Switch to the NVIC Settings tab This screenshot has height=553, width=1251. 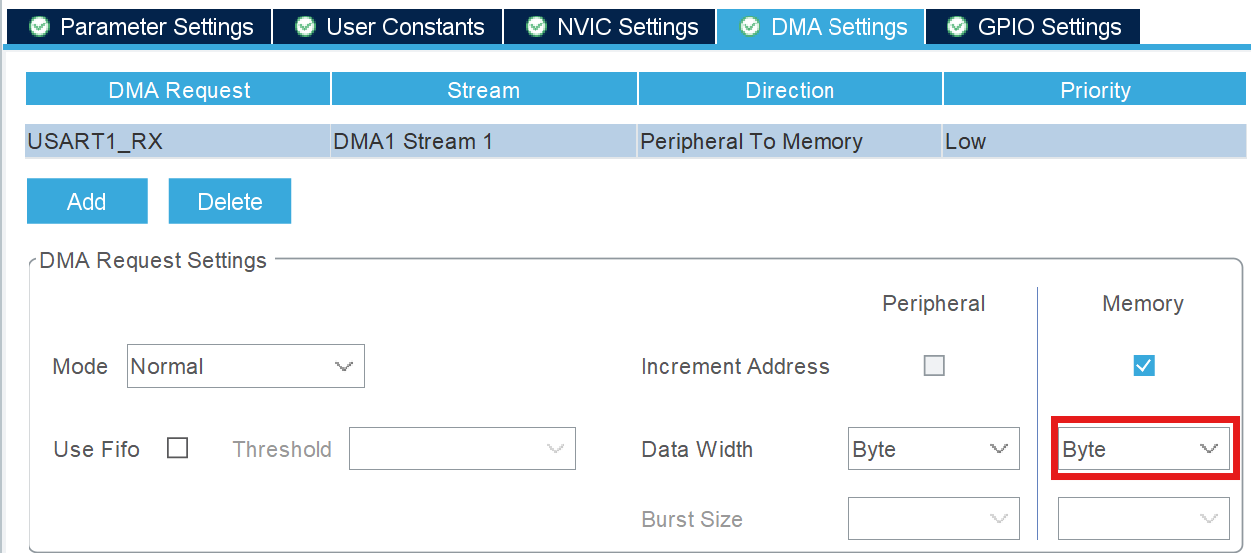click(x=609, y=27)
